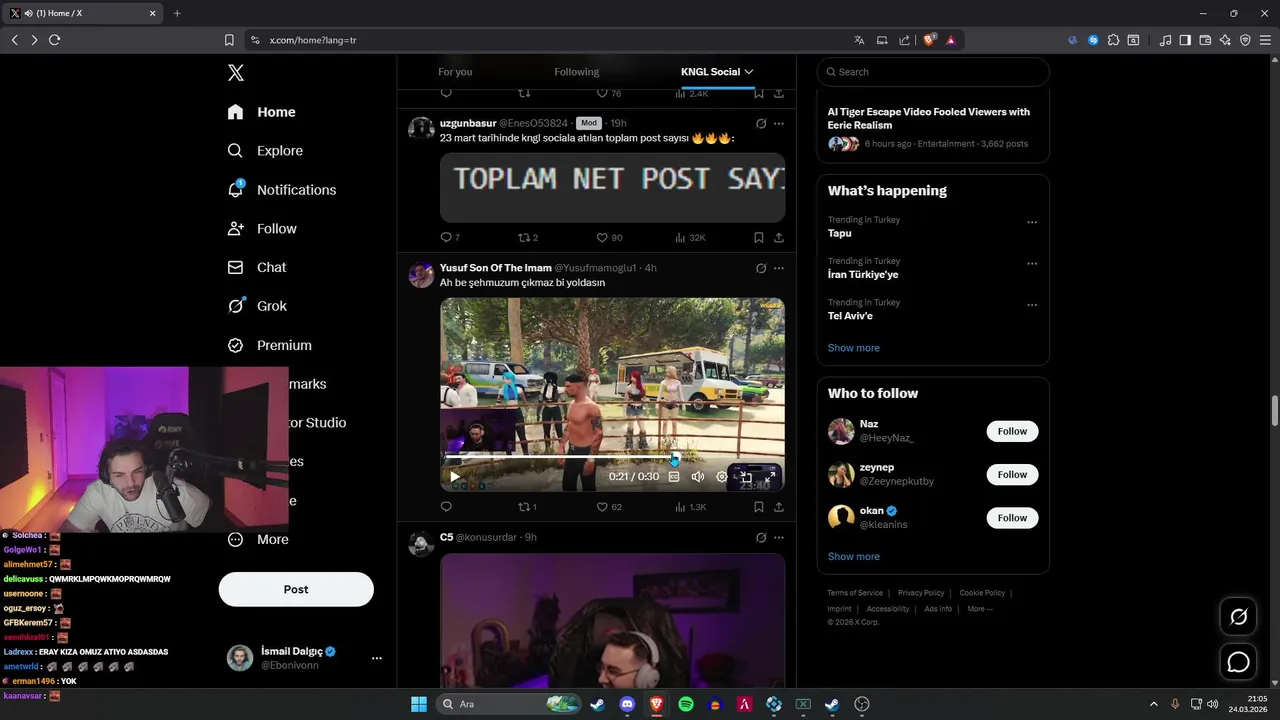Like uzgunbasur's post with 90 likes
The height and width of the screenshot is (720, 1280).
click(602, 238)
